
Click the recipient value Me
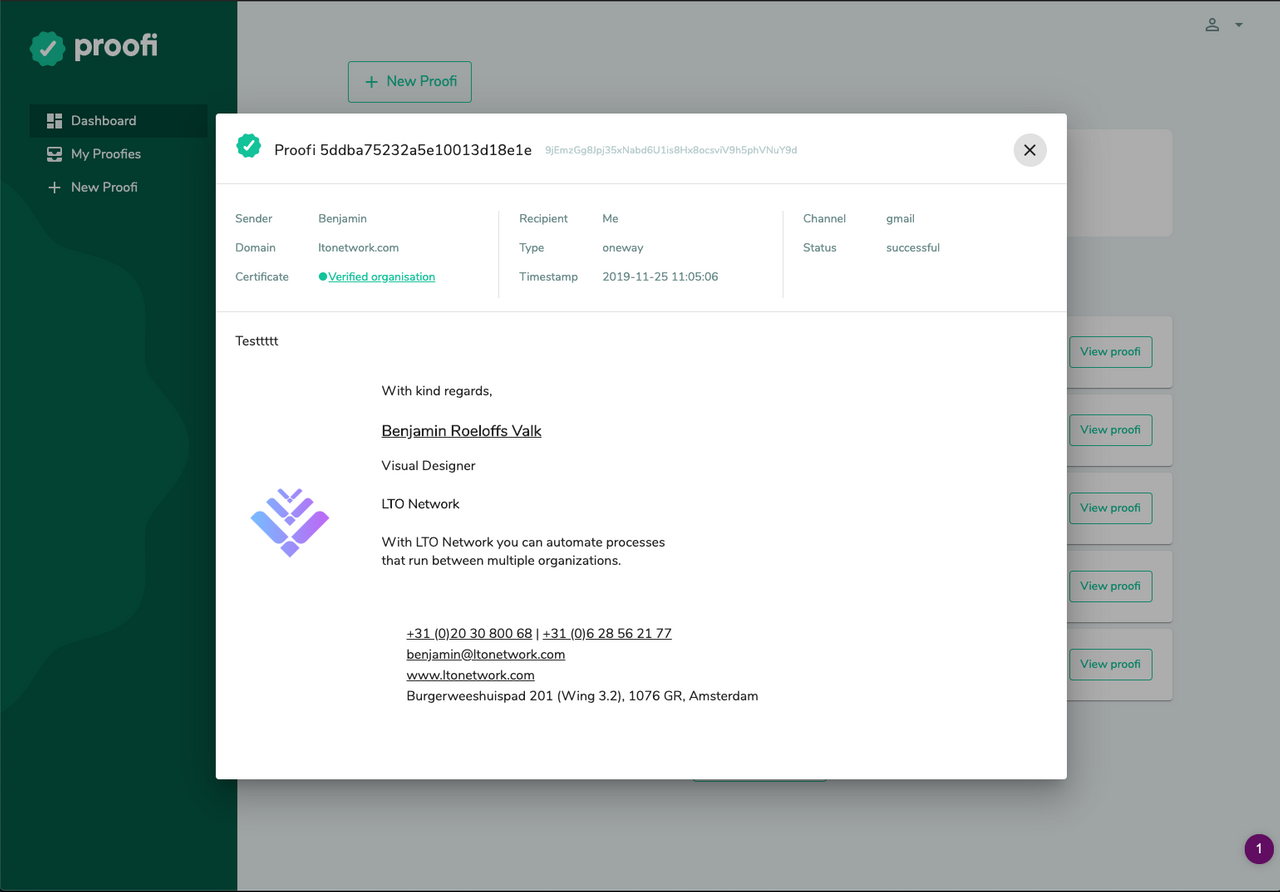click(610, 219)
